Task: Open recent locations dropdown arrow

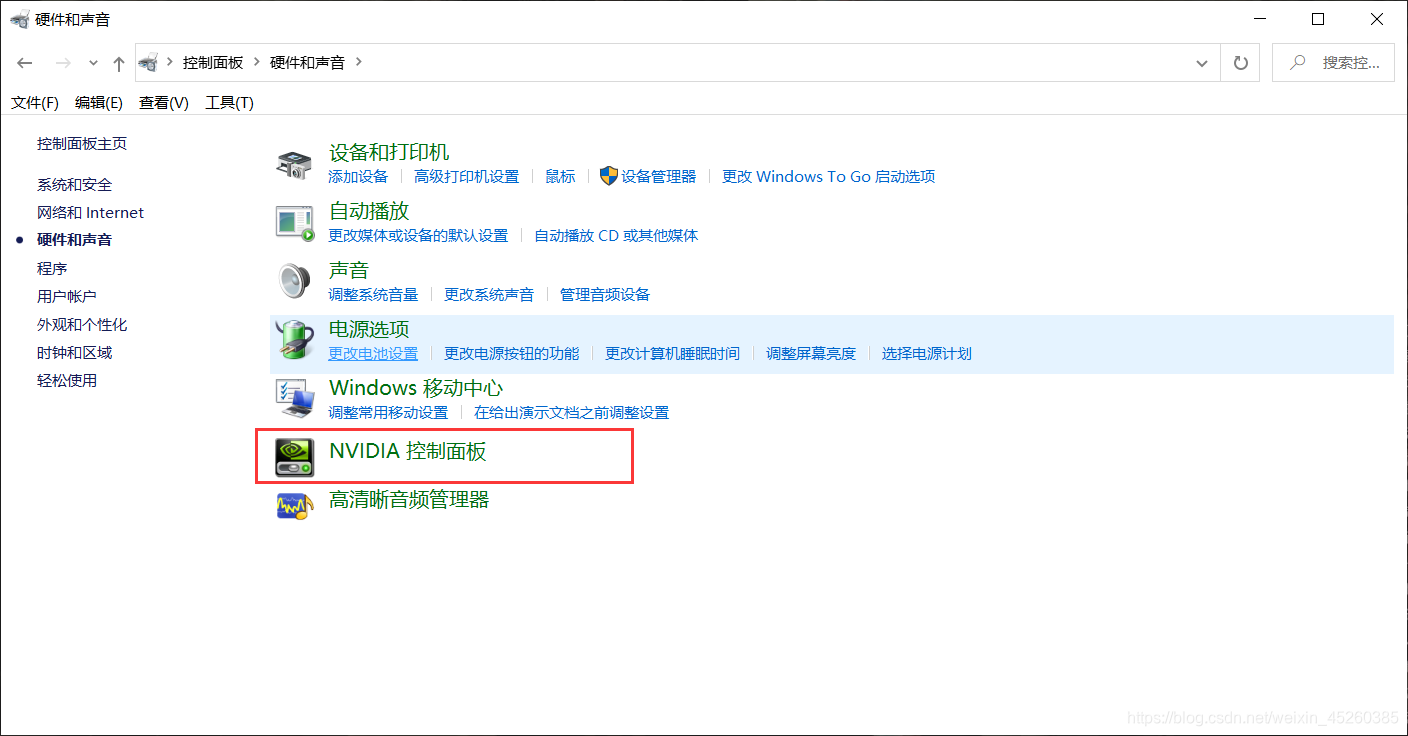Action: coord(93,63)
